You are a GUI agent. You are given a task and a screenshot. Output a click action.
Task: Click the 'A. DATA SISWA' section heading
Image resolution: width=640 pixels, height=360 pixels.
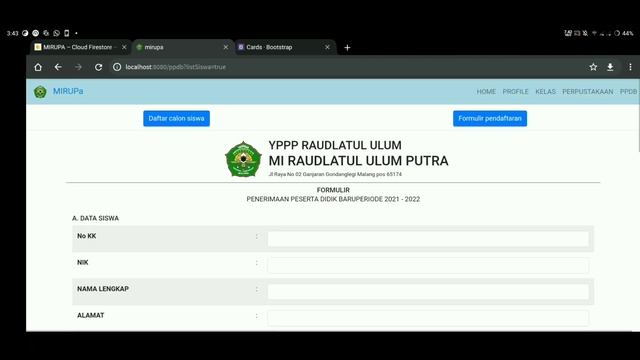coord(96,218)
